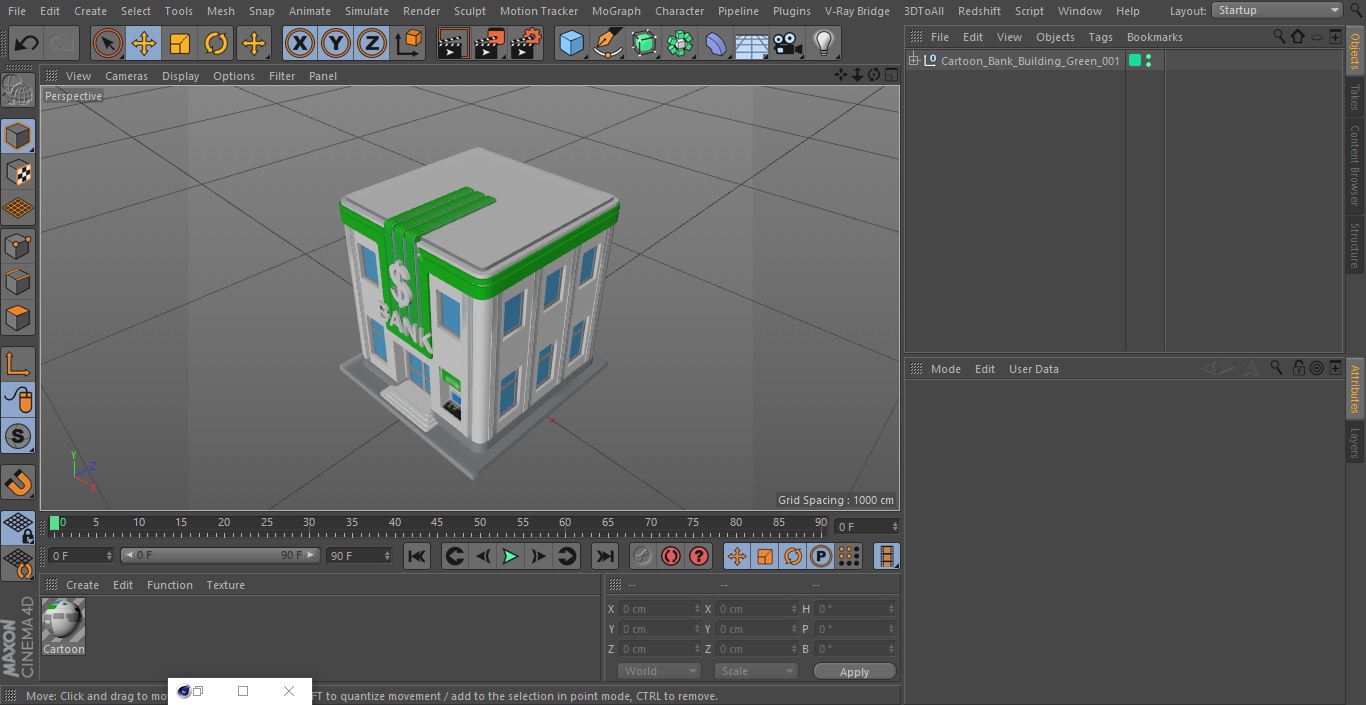
Task: Go to start of animation
Action: [417, 556]
